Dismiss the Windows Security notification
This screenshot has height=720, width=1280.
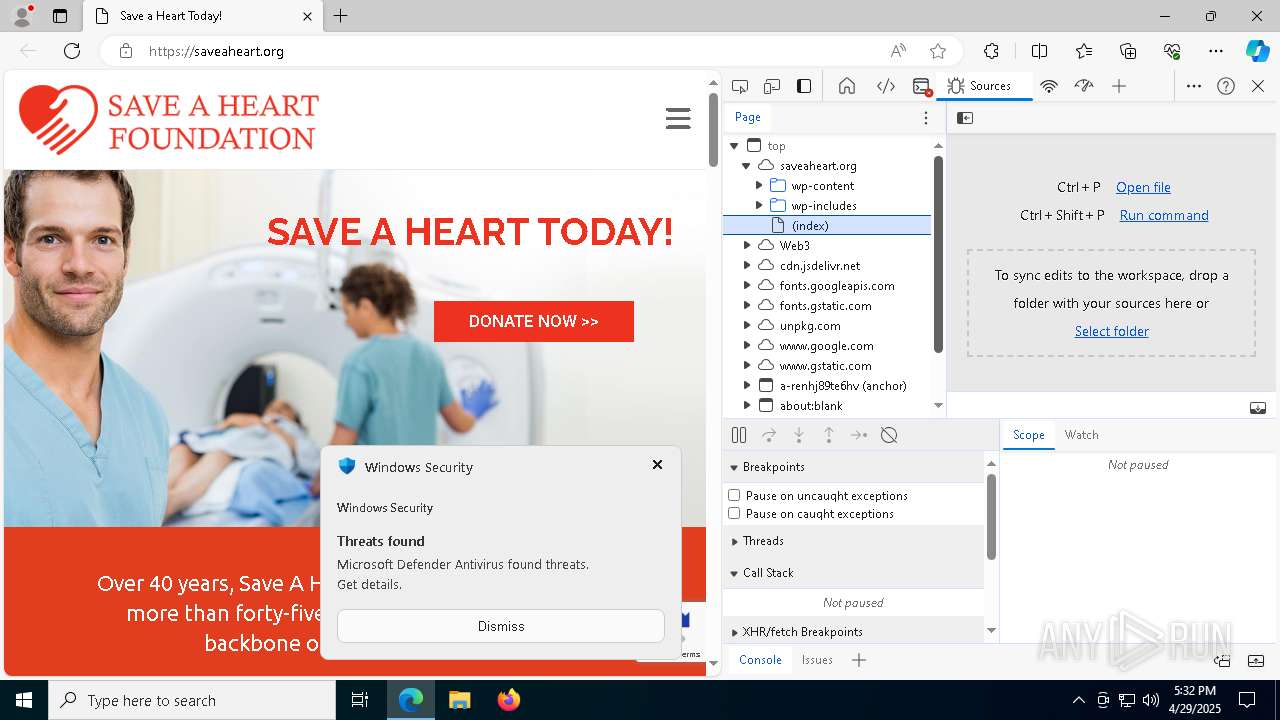(x=501, y=626)
